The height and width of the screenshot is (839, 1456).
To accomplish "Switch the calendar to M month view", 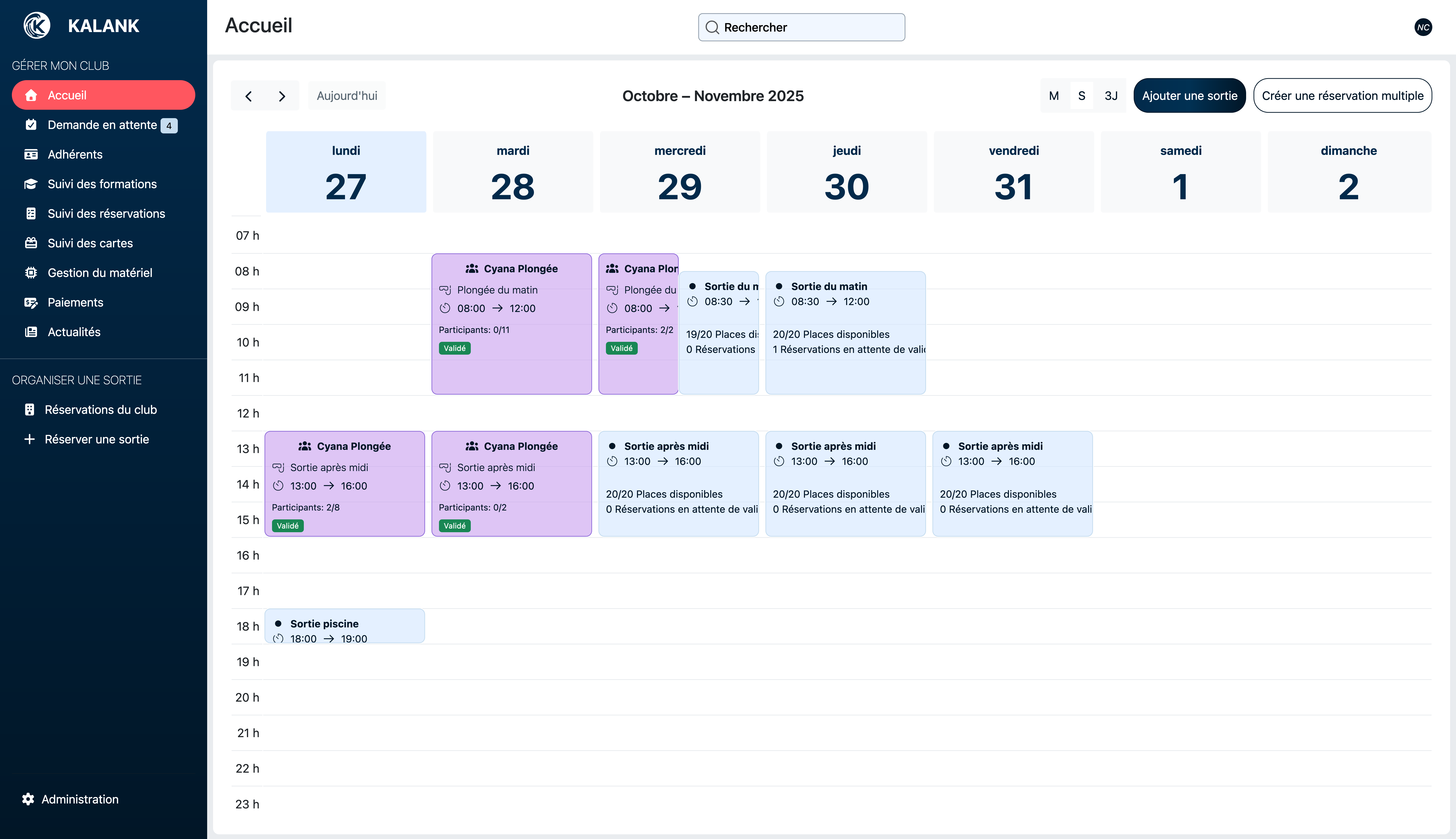I will tap(1054, 96).
